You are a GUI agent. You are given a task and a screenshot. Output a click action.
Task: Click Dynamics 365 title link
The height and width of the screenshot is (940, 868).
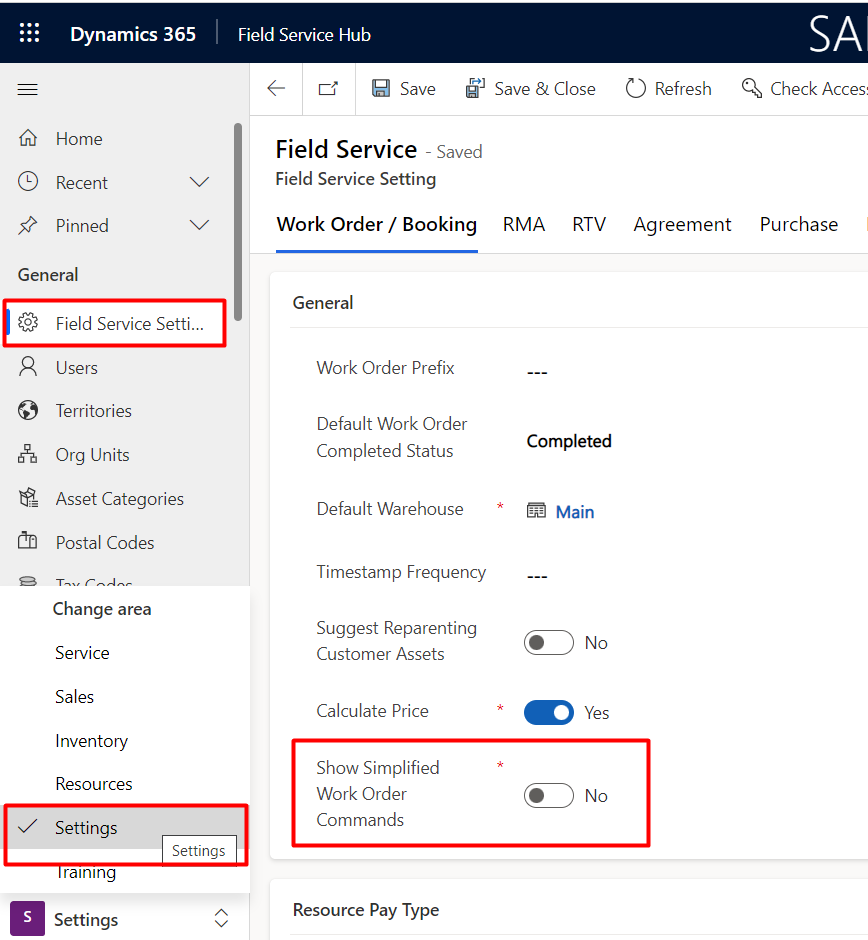click(133, 34)
